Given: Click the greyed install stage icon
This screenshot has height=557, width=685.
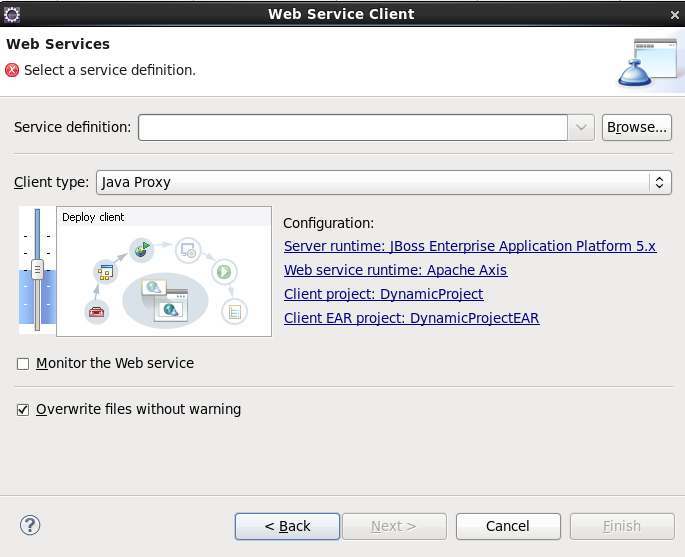Looking at the screenshot, I should (x=187, y=248).
